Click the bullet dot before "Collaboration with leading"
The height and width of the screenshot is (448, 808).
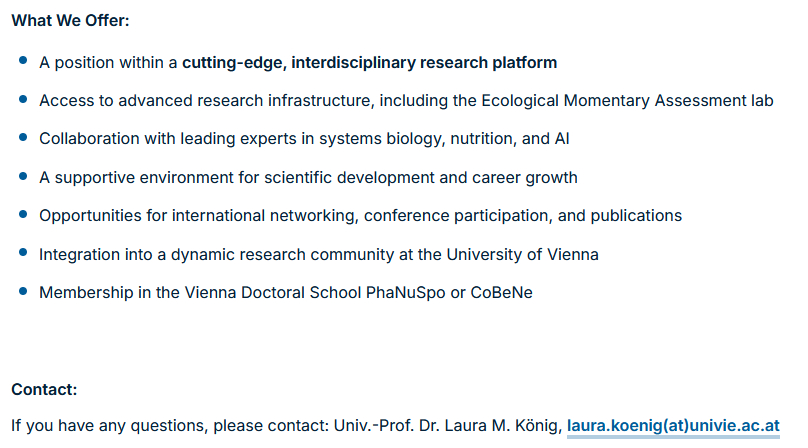point(23,138)
